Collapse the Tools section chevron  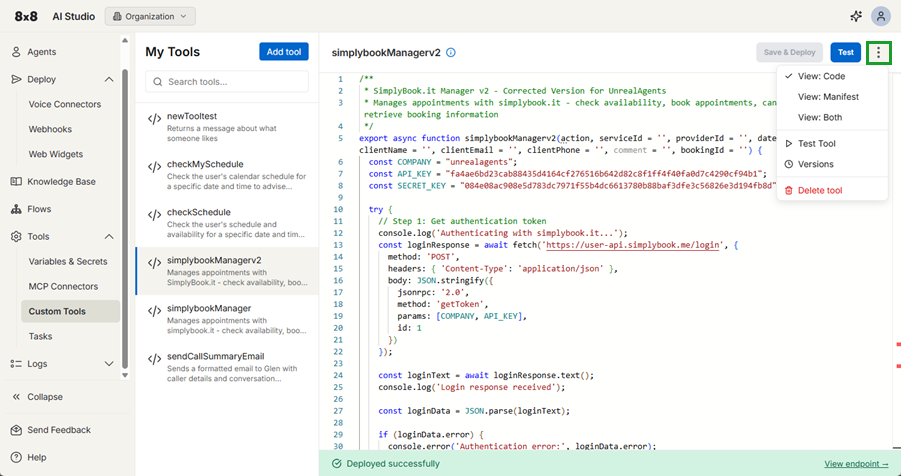pos(109,236)
